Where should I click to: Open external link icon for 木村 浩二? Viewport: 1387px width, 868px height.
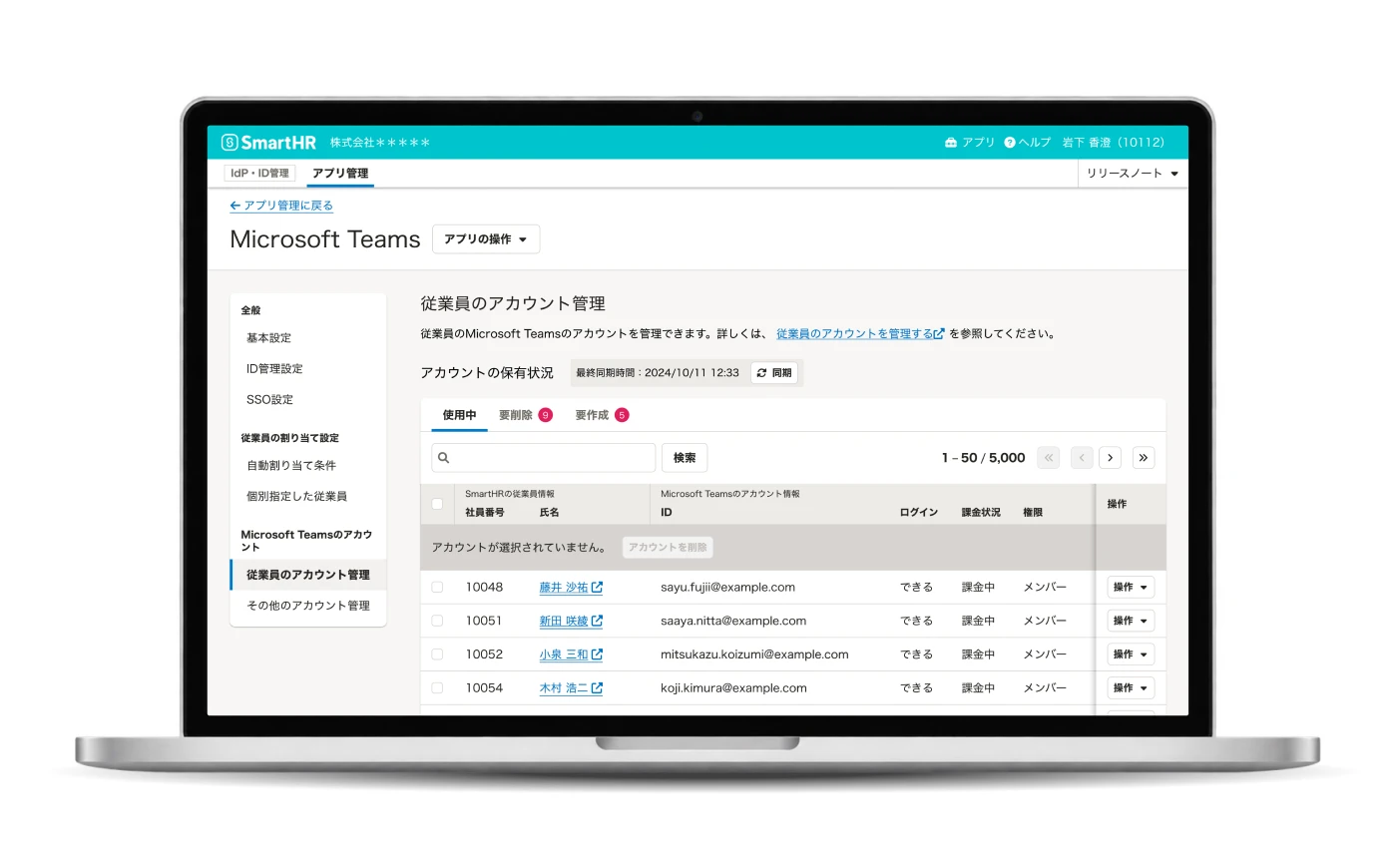coord(597,688)
